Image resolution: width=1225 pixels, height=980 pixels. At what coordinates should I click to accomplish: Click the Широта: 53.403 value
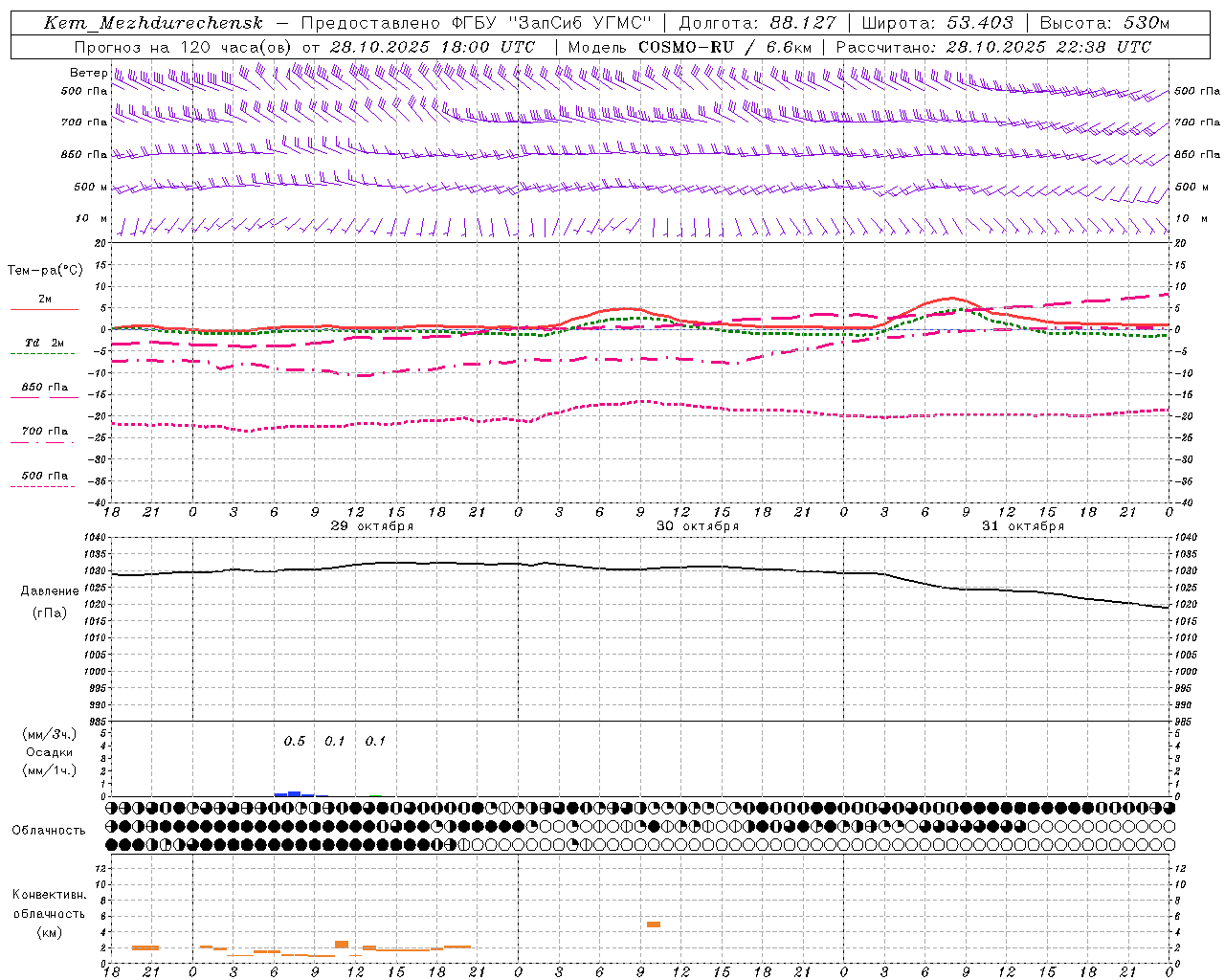coord(937,23)
